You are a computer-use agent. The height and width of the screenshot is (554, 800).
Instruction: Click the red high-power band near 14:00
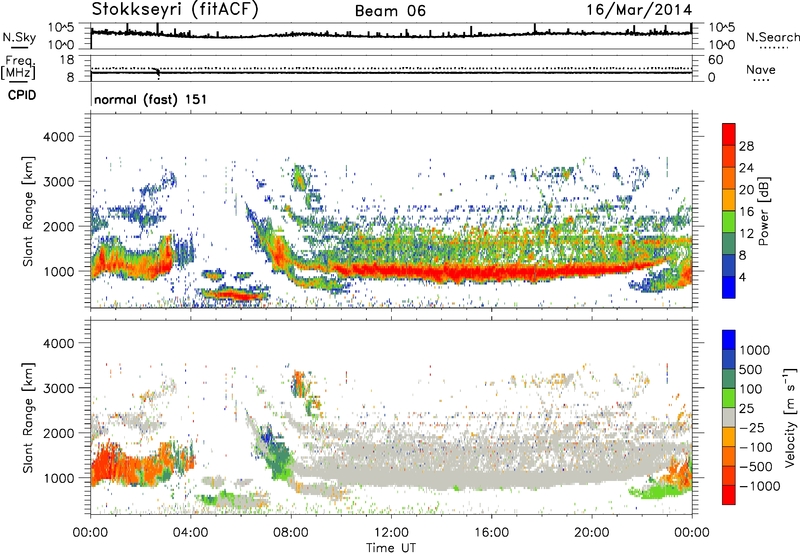441,272
